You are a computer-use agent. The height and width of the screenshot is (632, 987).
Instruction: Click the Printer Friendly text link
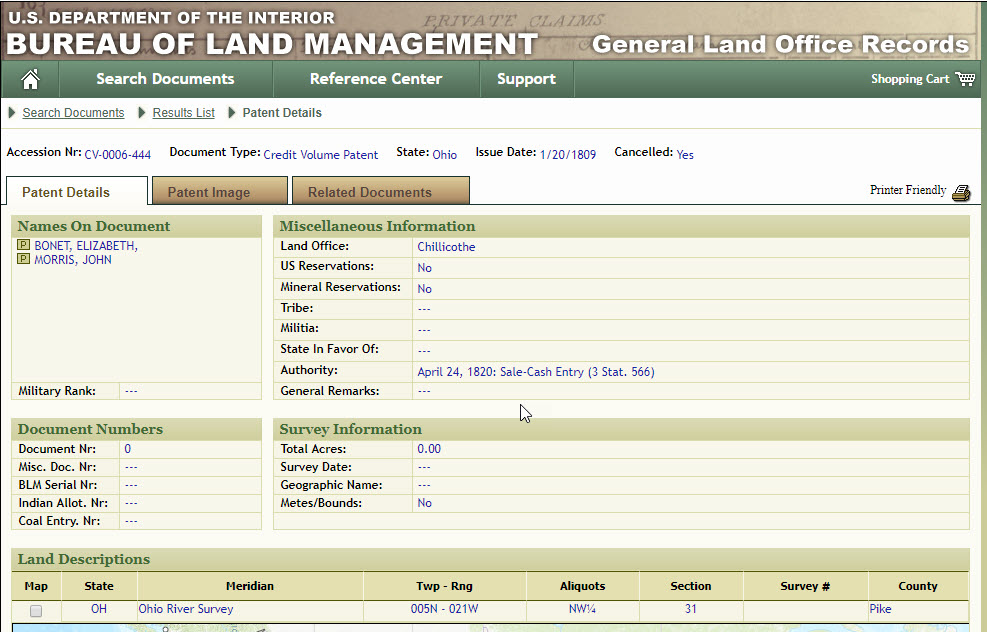(908, 190)
